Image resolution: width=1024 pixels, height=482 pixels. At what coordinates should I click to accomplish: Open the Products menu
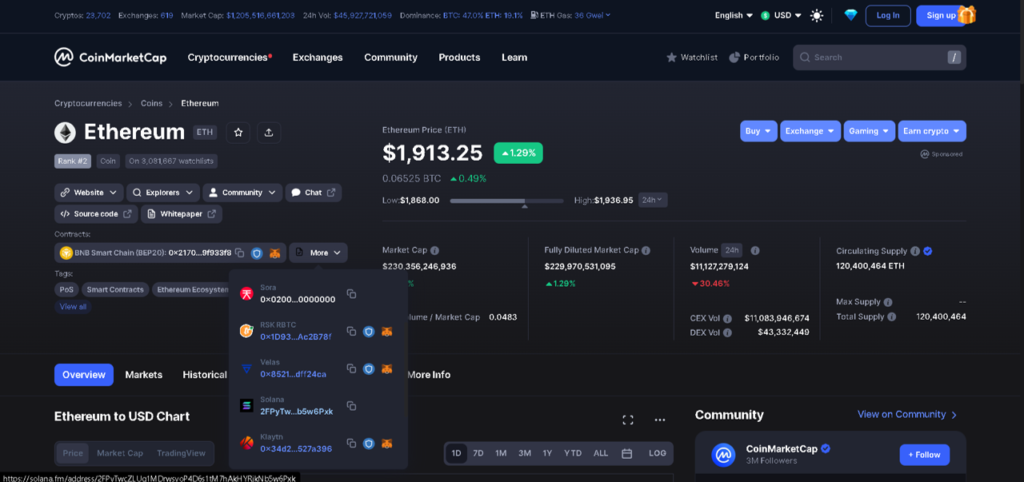(459, 57)
